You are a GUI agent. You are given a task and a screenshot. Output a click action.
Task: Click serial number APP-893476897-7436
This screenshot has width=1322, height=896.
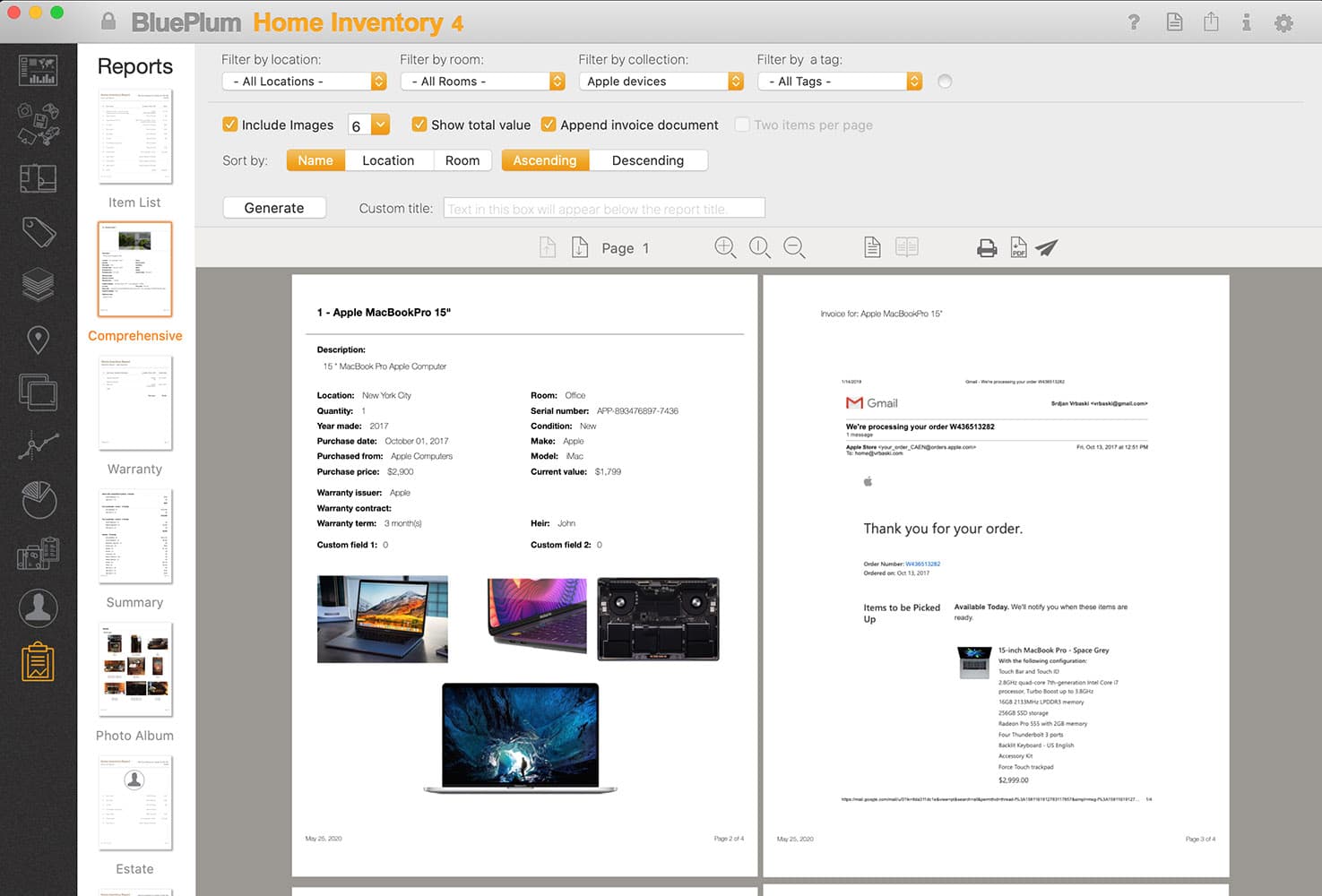coord(637,410)
